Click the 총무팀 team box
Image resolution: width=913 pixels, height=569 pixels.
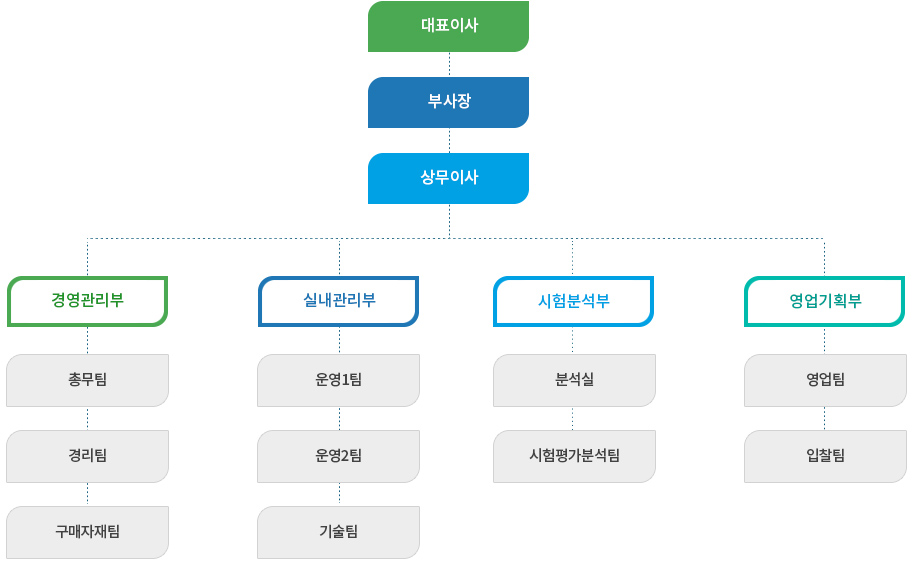click(87, 380)
